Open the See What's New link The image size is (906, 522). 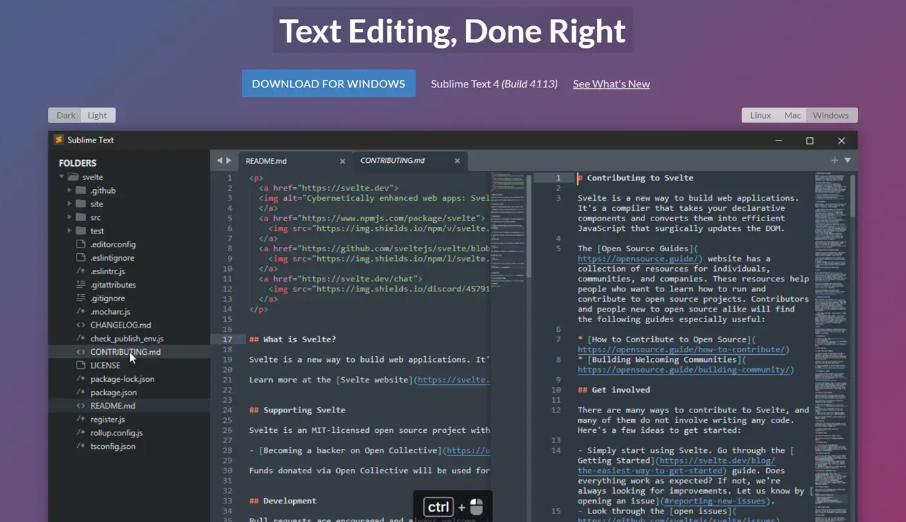coord(611,84)
